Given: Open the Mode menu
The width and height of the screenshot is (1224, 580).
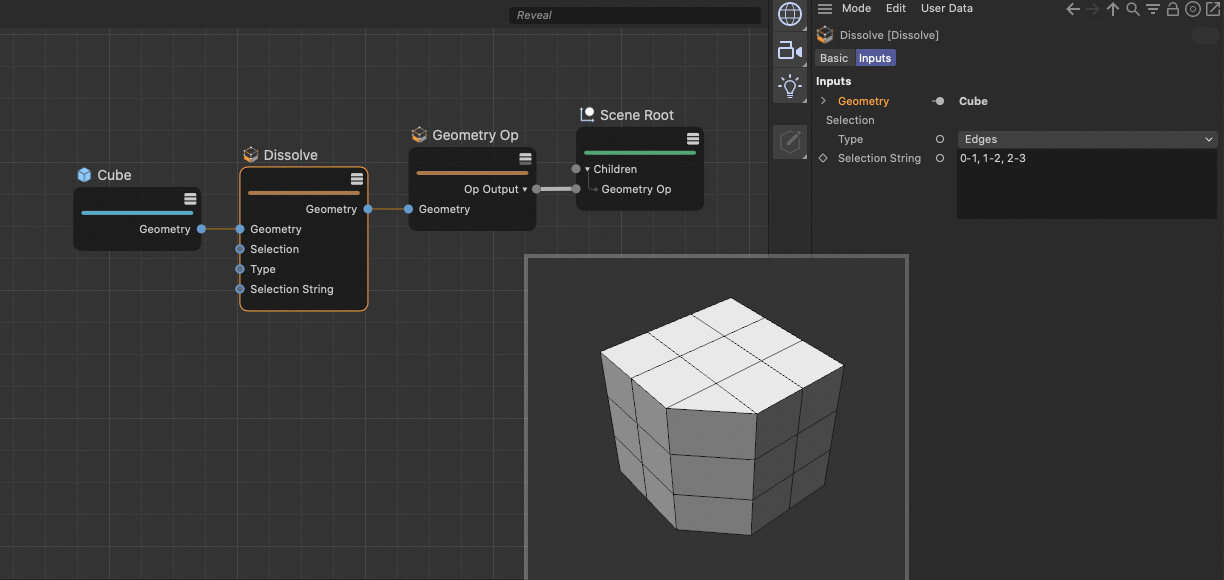Looking at the screenshot, I should coord(856,8).
